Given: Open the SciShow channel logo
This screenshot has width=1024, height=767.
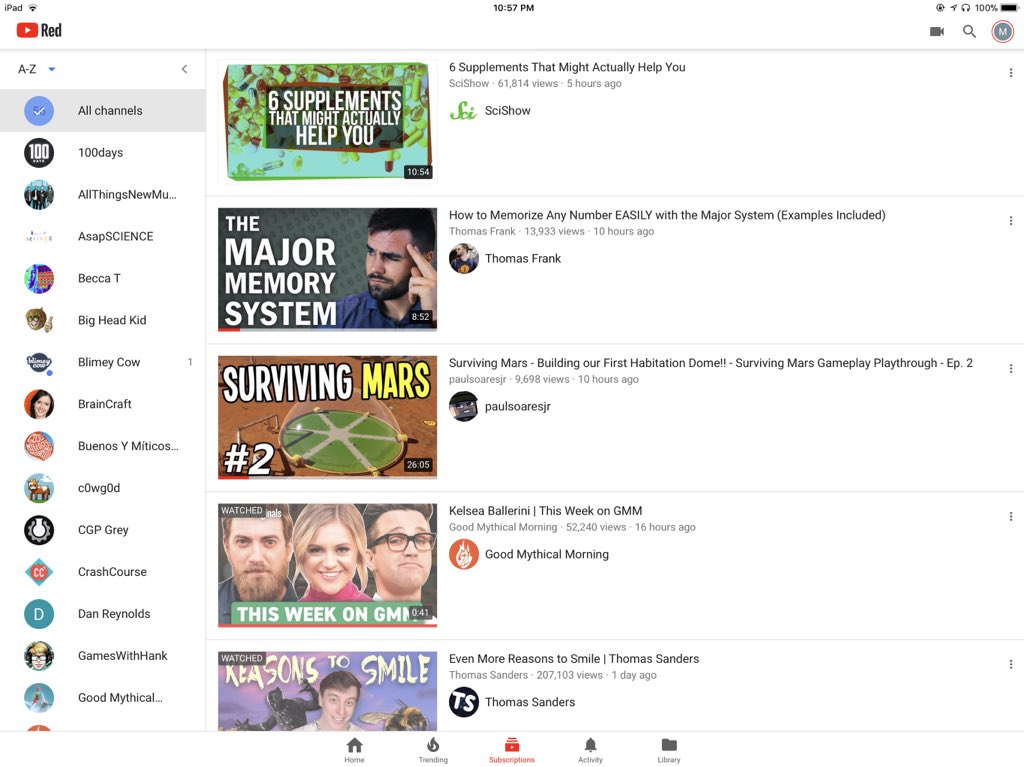Looking at the screenshot, I should tap(464, 111).
